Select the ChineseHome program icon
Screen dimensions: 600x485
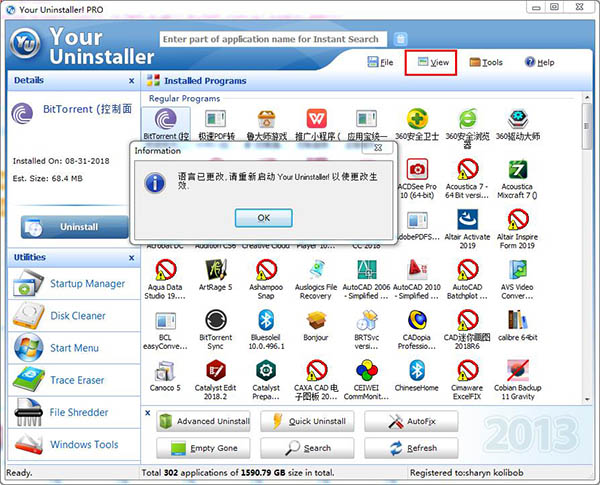417,370
